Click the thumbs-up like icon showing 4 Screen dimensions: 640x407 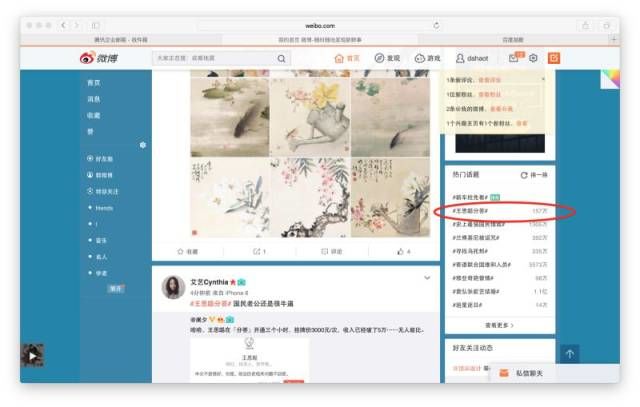tap(404, 251)
